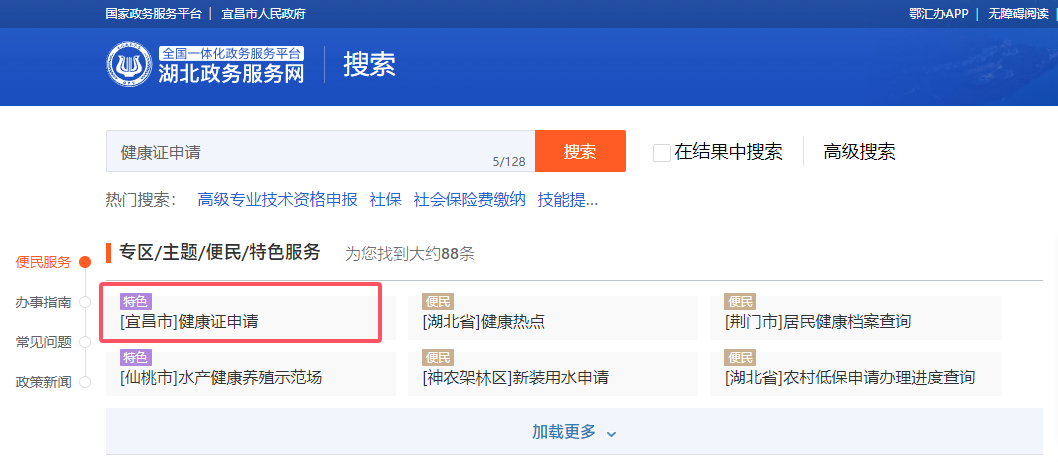Viewport: 1058px width, 462px height.
Task: Select the orange 便民服务 sidebar dot
Action: click(x=85, y=262)
